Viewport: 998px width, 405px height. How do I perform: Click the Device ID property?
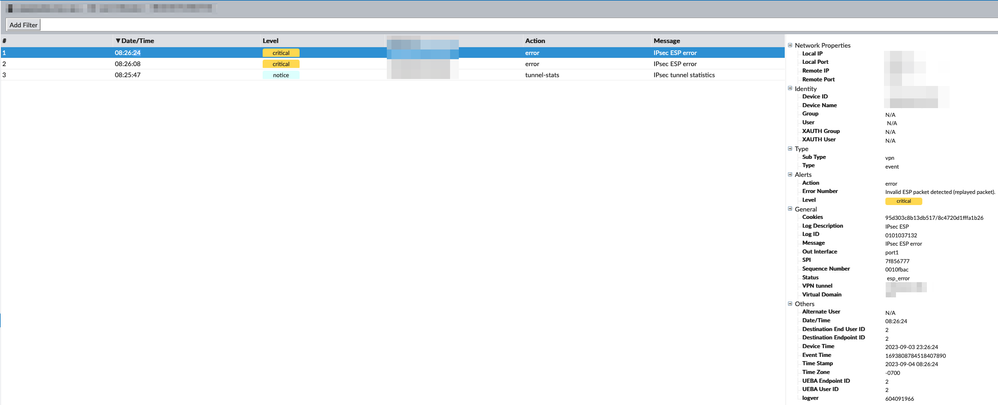point(814,96)
